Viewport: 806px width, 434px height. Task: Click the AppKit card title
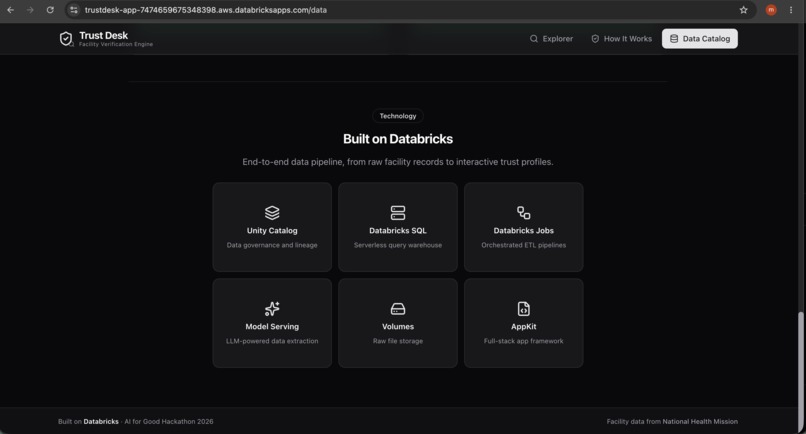(x=523, y=327)
